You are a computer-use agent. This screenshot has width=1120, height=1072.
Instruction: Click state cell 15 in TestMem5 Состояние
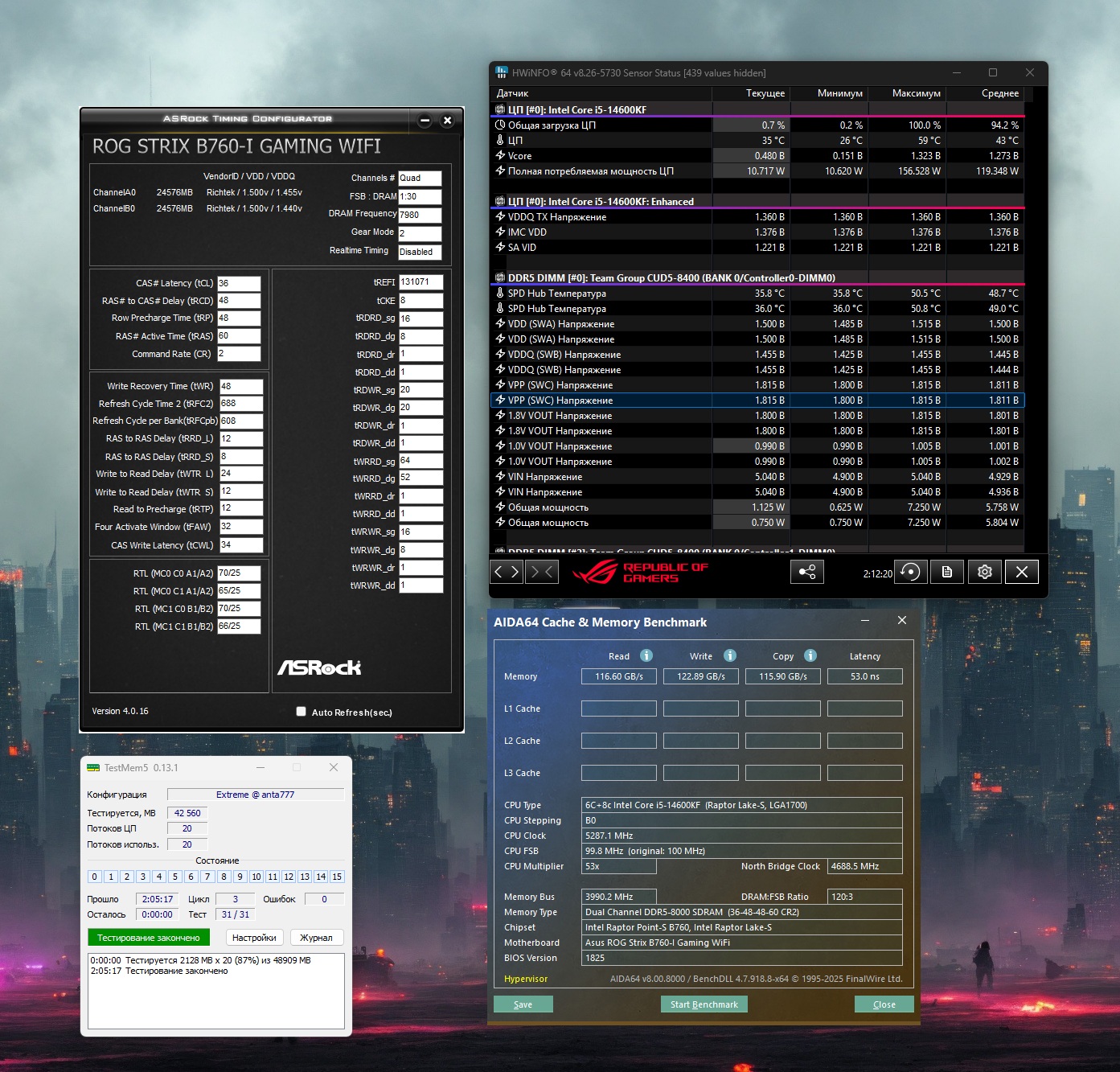click(x=337, y=877)
